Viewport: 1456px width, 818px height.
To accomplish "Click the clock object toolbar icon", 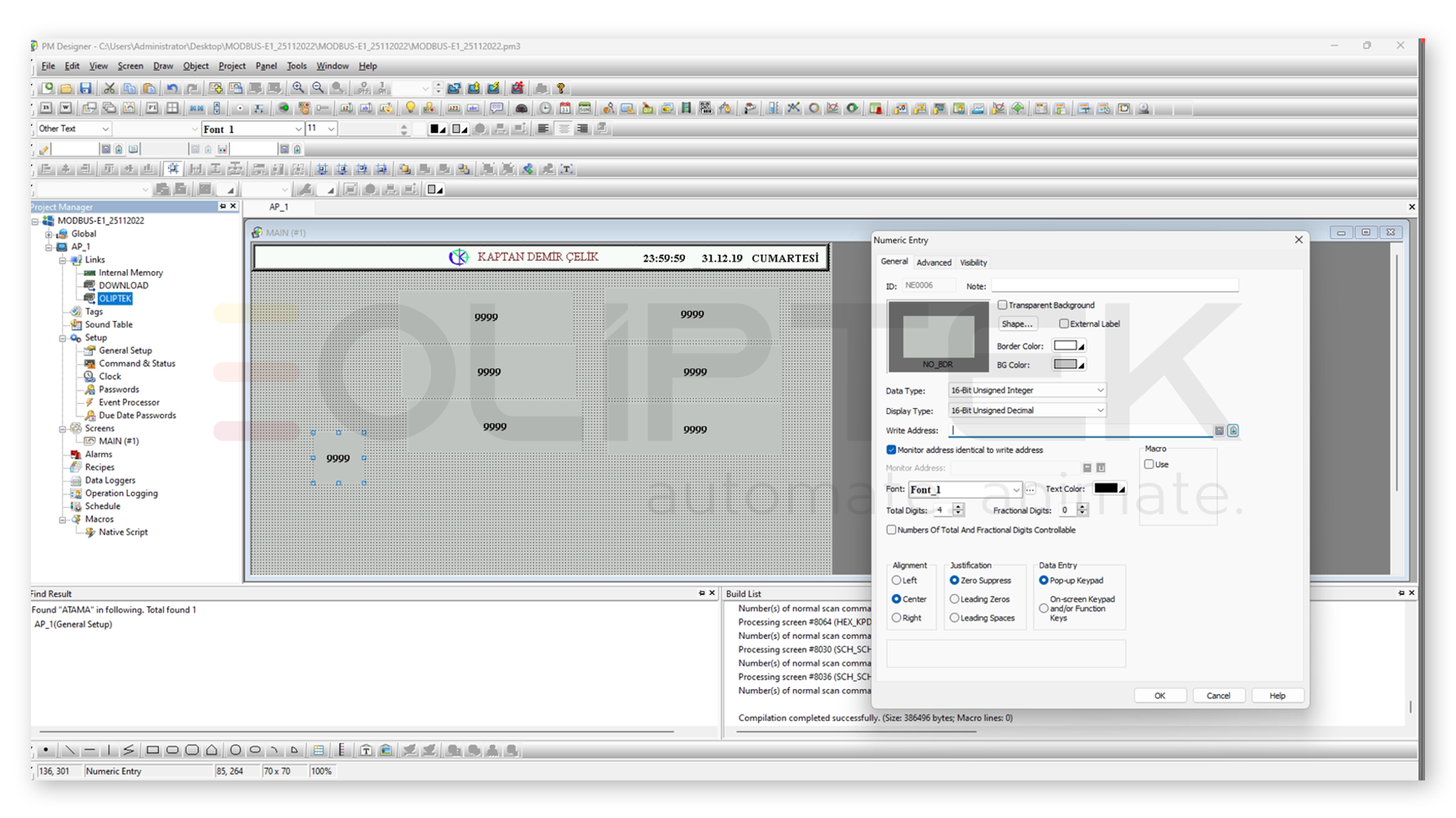I will [x=545, y=108].
